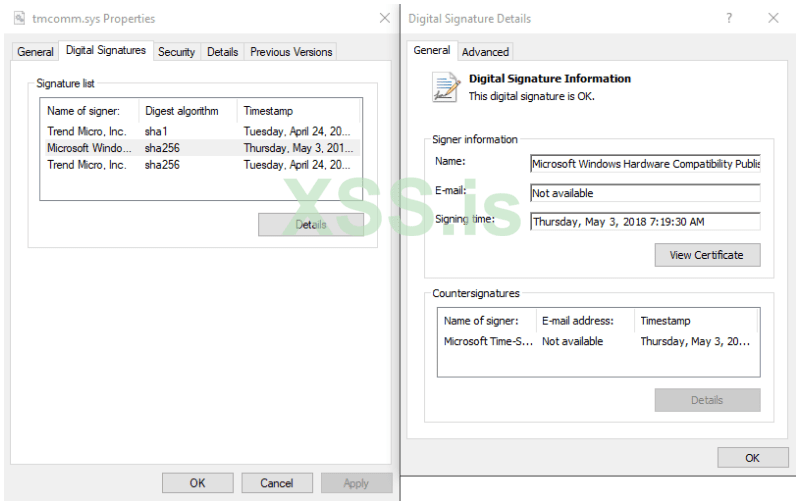Click 'This digital signature is OK.' text
This screenshot has width=802, height=503.
(531, 96)
